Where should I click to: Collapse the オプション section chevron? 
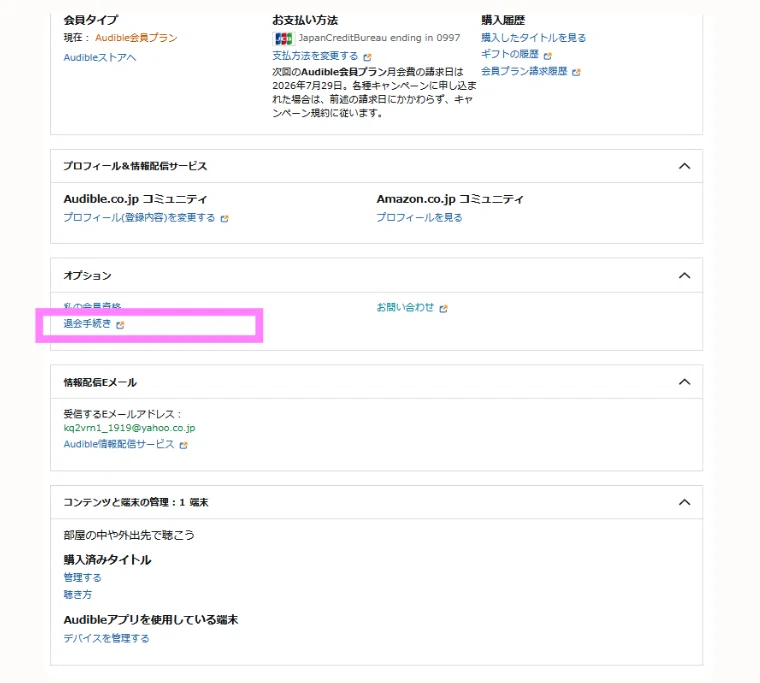[684, 276]
